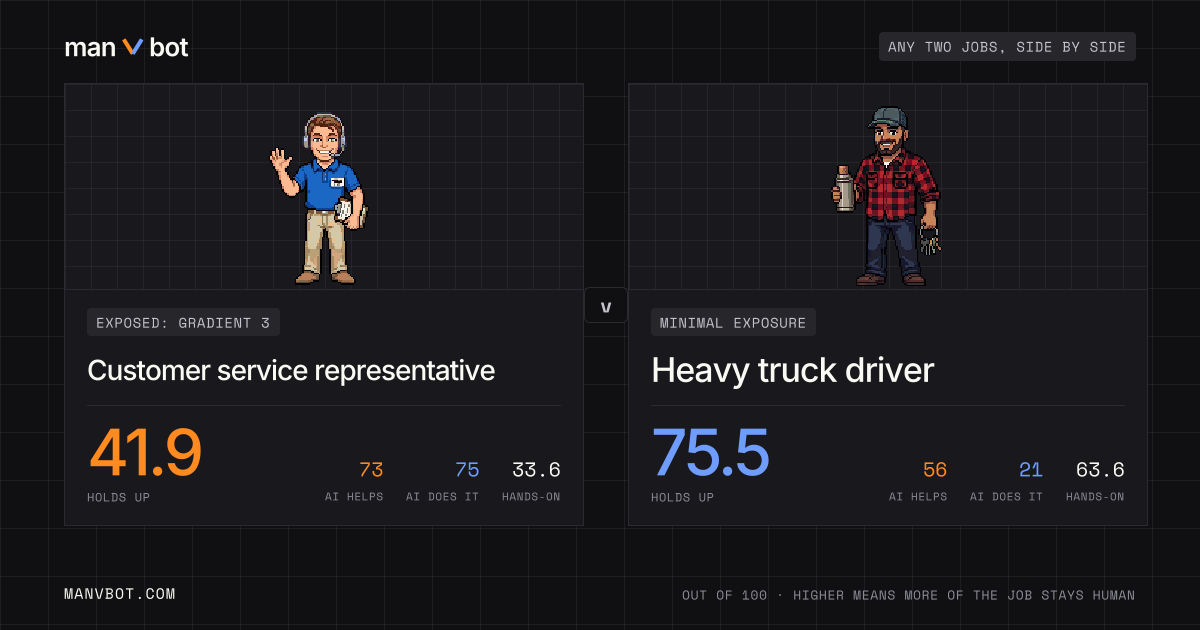Click the heavy truck driver pixel avatar

click(x=886, y=197)
